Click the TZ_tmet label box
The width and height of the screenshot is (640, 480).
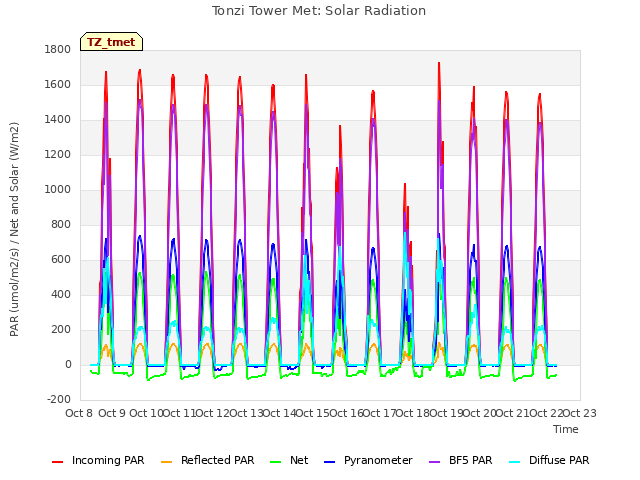coord(111,42)
